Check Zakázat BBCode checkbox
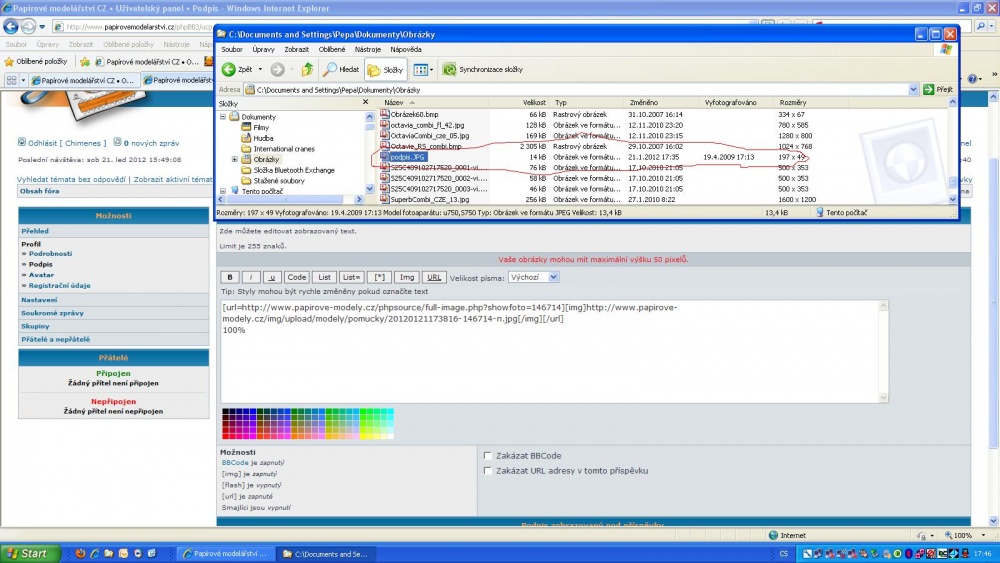Viewport: 1000px width, 563px height. click(x=488, y=456)
